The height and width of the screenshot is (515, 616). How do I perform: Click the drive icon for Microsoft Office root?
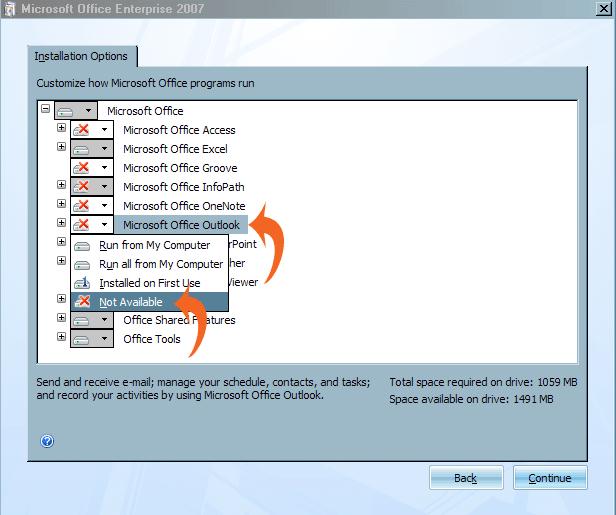click(65, 112)
